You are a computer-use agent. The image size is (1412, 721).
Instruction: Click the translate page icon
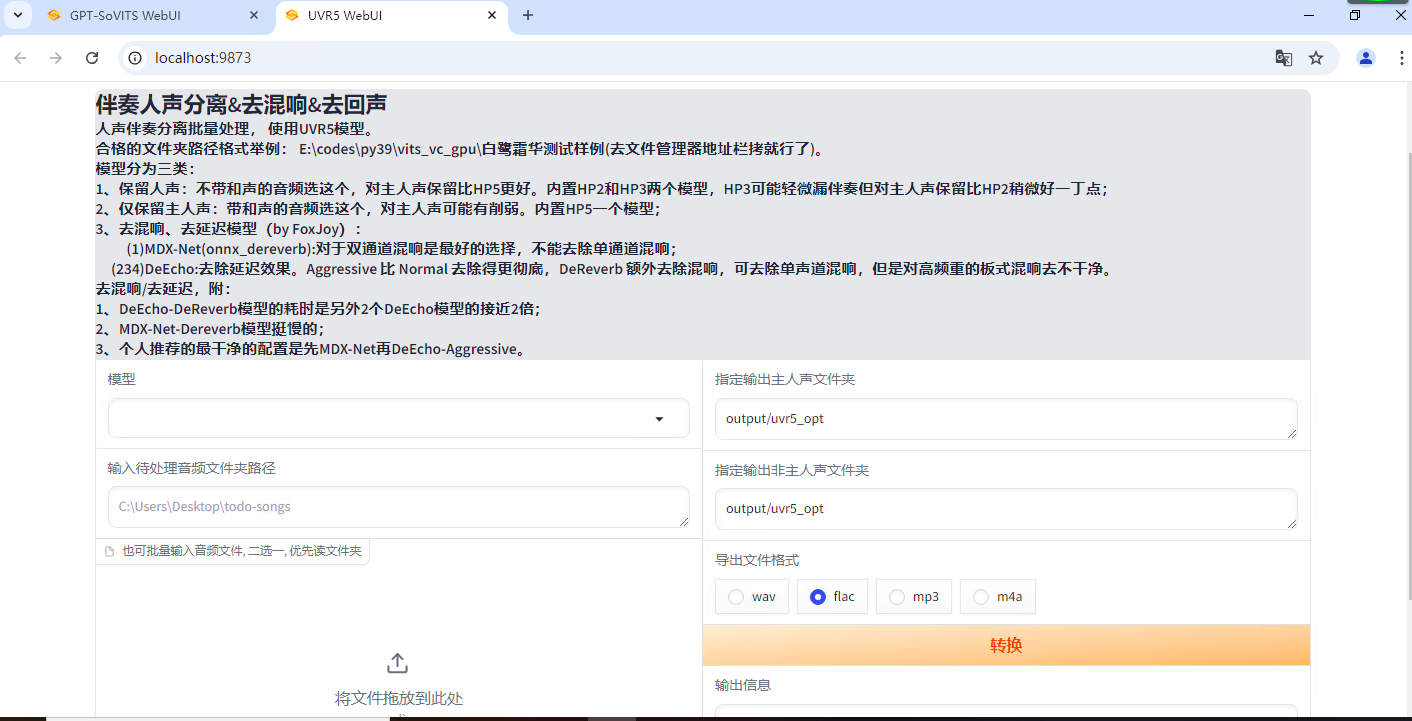click(1283, 58)
